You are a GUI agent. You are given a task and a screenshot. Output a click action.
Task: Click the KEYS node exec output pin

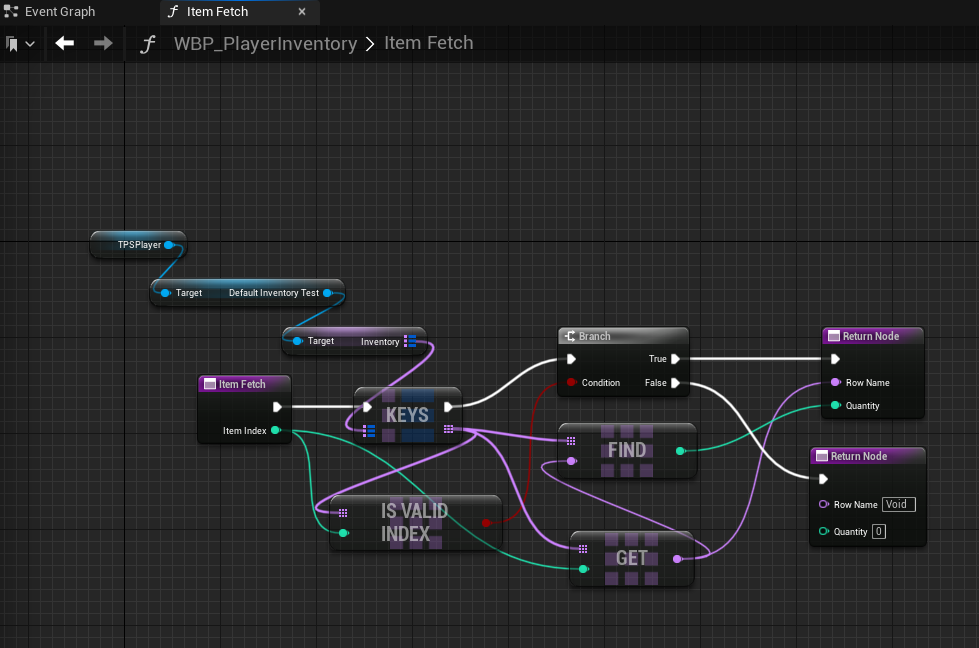448,407
